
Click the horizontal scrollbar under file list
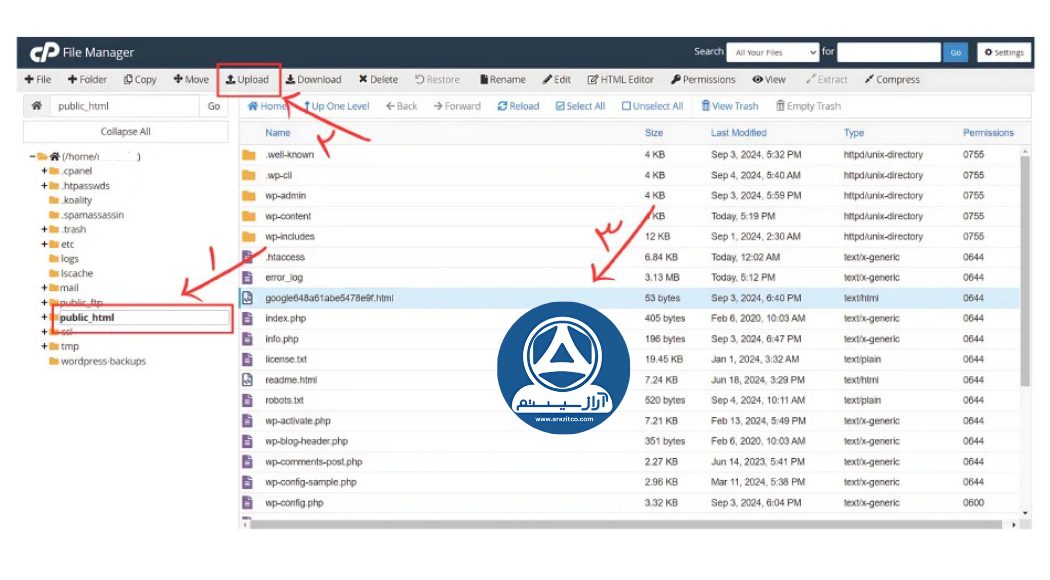(x=626, y=524)
